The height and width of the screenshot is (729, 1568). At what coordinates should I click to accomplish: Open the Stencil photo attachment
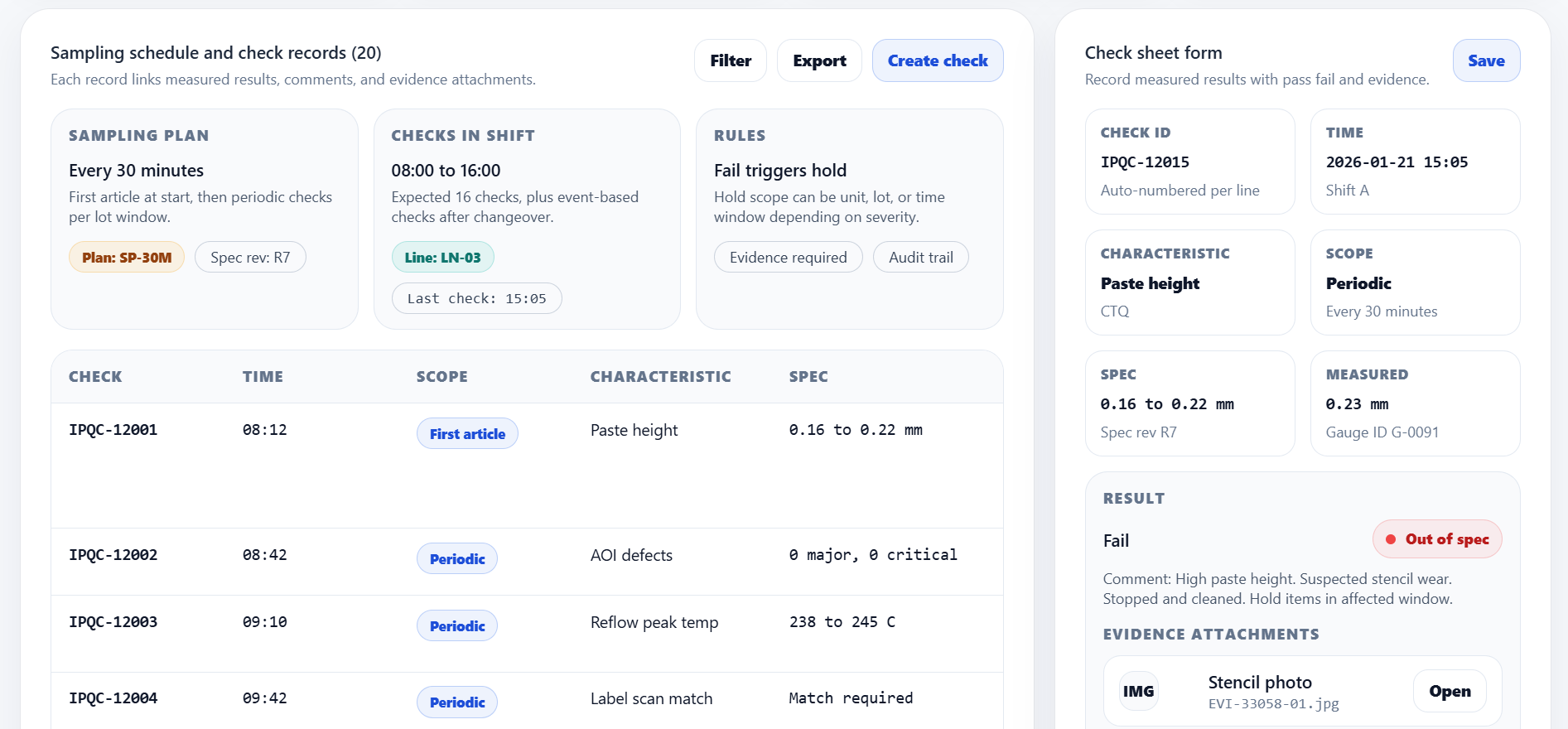1449,691
